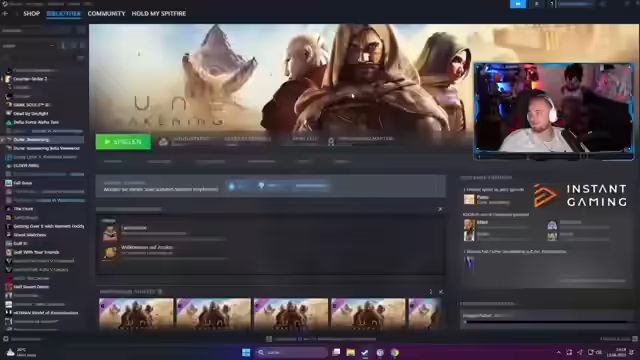The height and width of the screenshot is (360, 640).
Task: Select Ghost Watchers in the game list
Action: pos(29,235)
